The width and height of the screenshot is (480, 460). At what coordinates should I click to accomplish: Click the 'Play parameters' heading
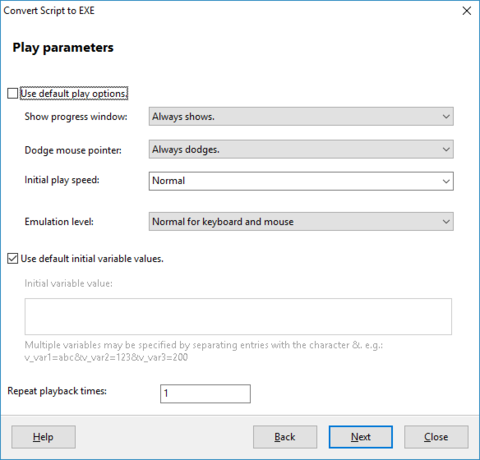click(x=63, y=47)
